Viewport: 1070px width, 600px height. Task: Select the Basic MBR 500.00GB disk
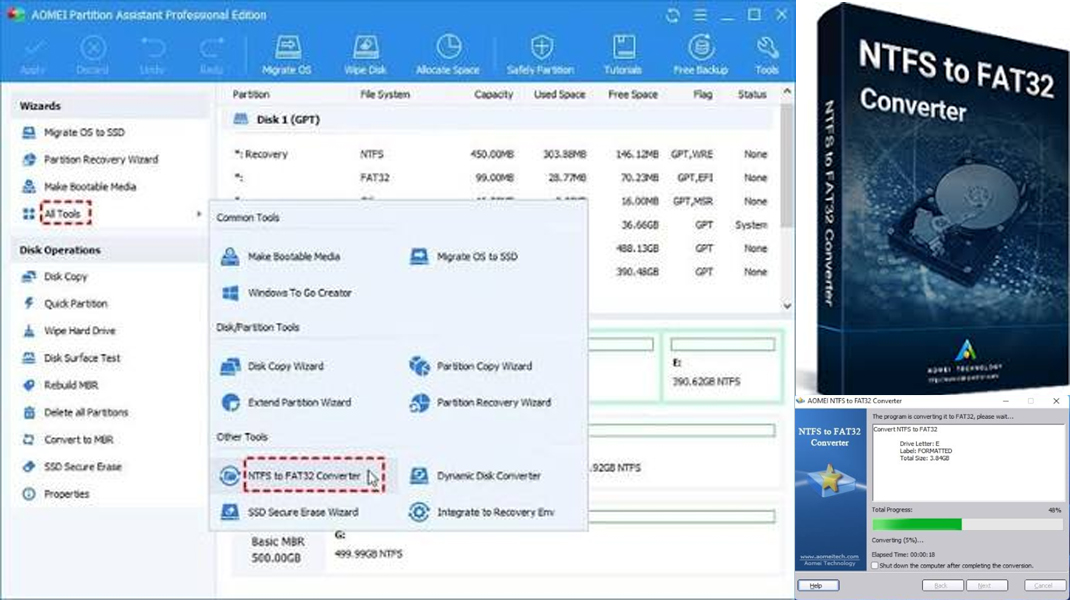click(x=277, y=549)
